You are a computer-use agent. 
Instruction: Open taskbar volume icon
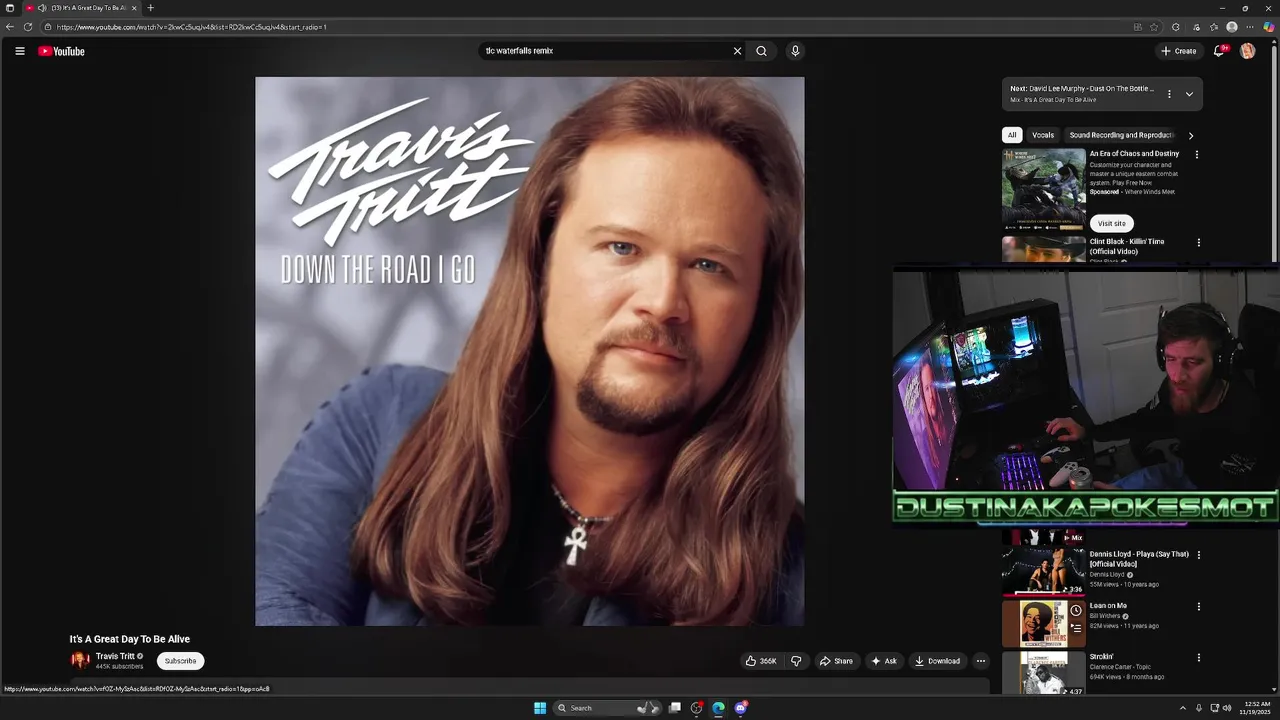[x=1227, y=708]
